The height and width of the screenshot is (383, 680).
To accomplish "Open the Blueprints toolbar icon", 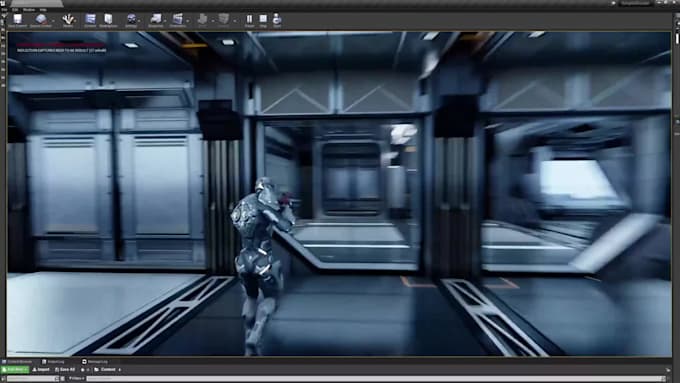I will point(156,20).
